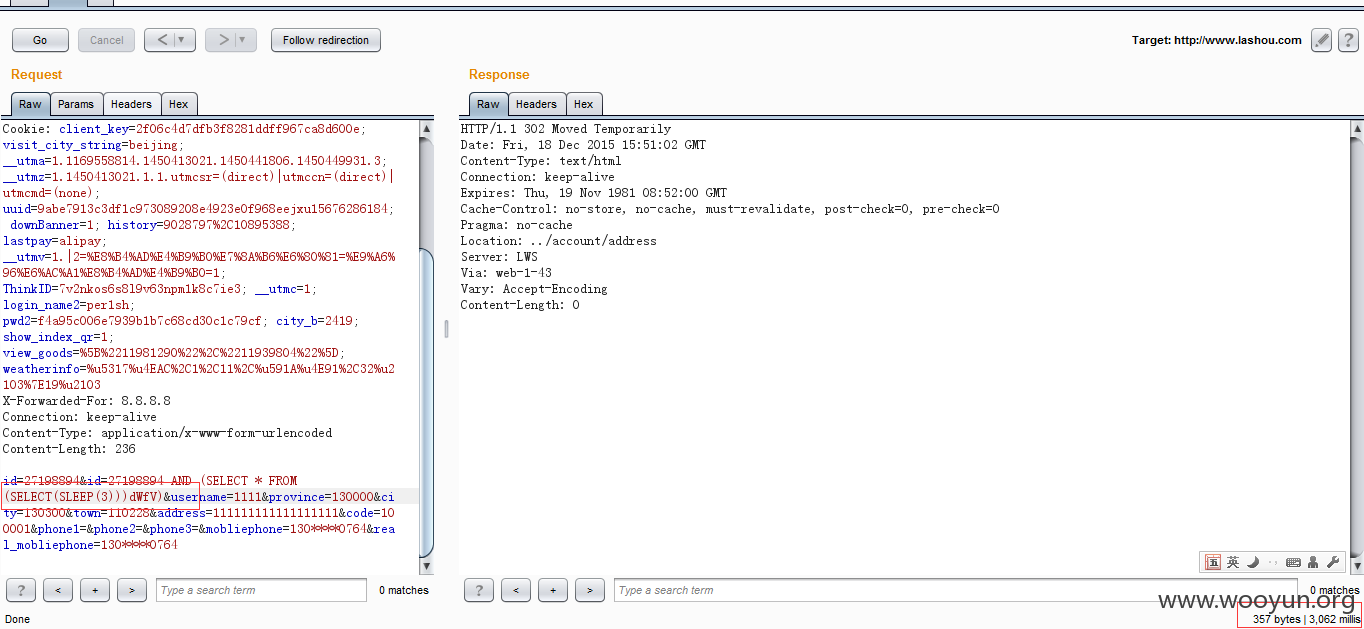Switch to the Request Params tab
The width and height of the screenshot is (1364, 629).
click(76, 104)
